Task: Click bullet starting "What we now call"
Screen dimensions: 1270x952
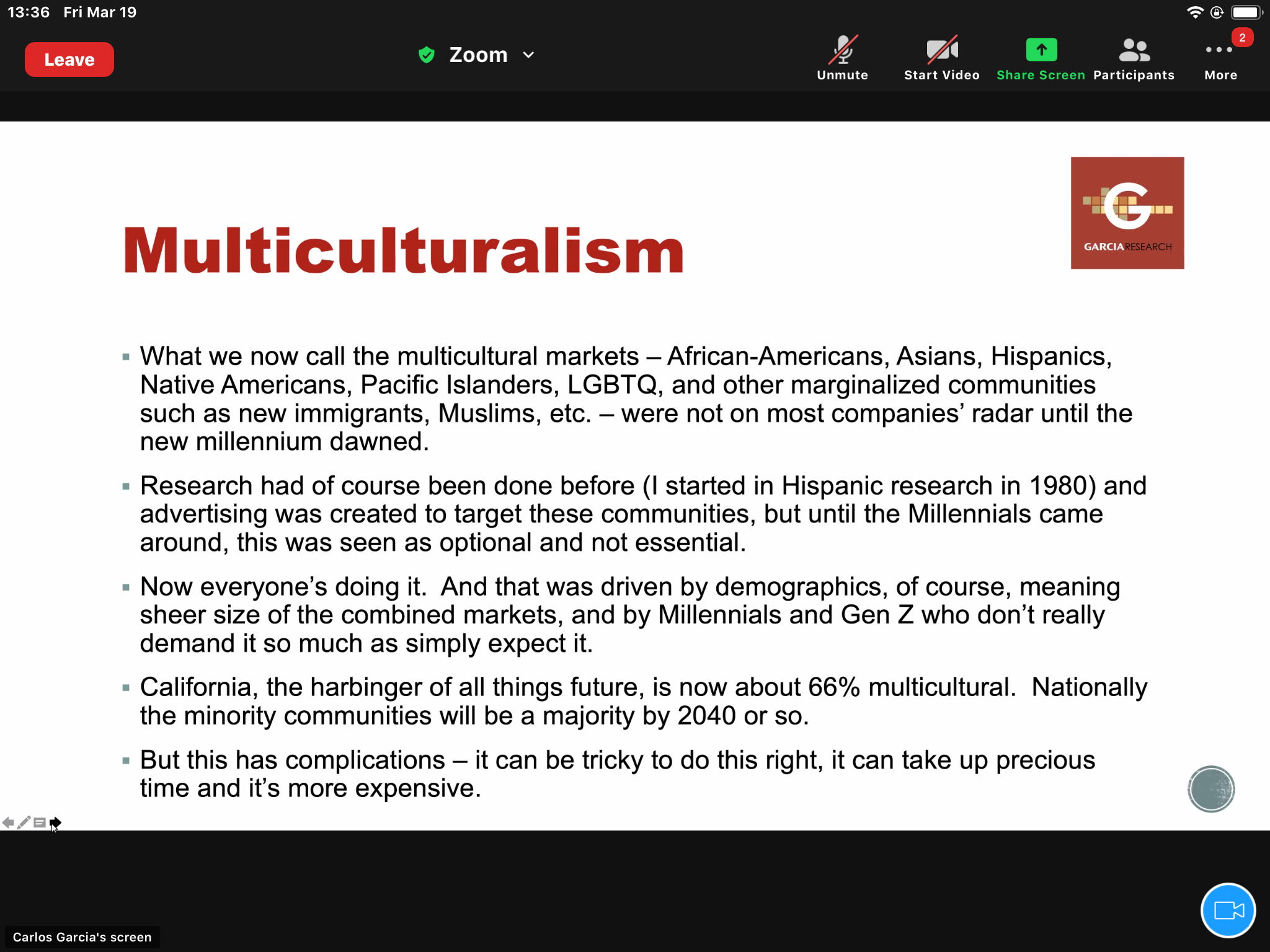Action: pos(636,399)
